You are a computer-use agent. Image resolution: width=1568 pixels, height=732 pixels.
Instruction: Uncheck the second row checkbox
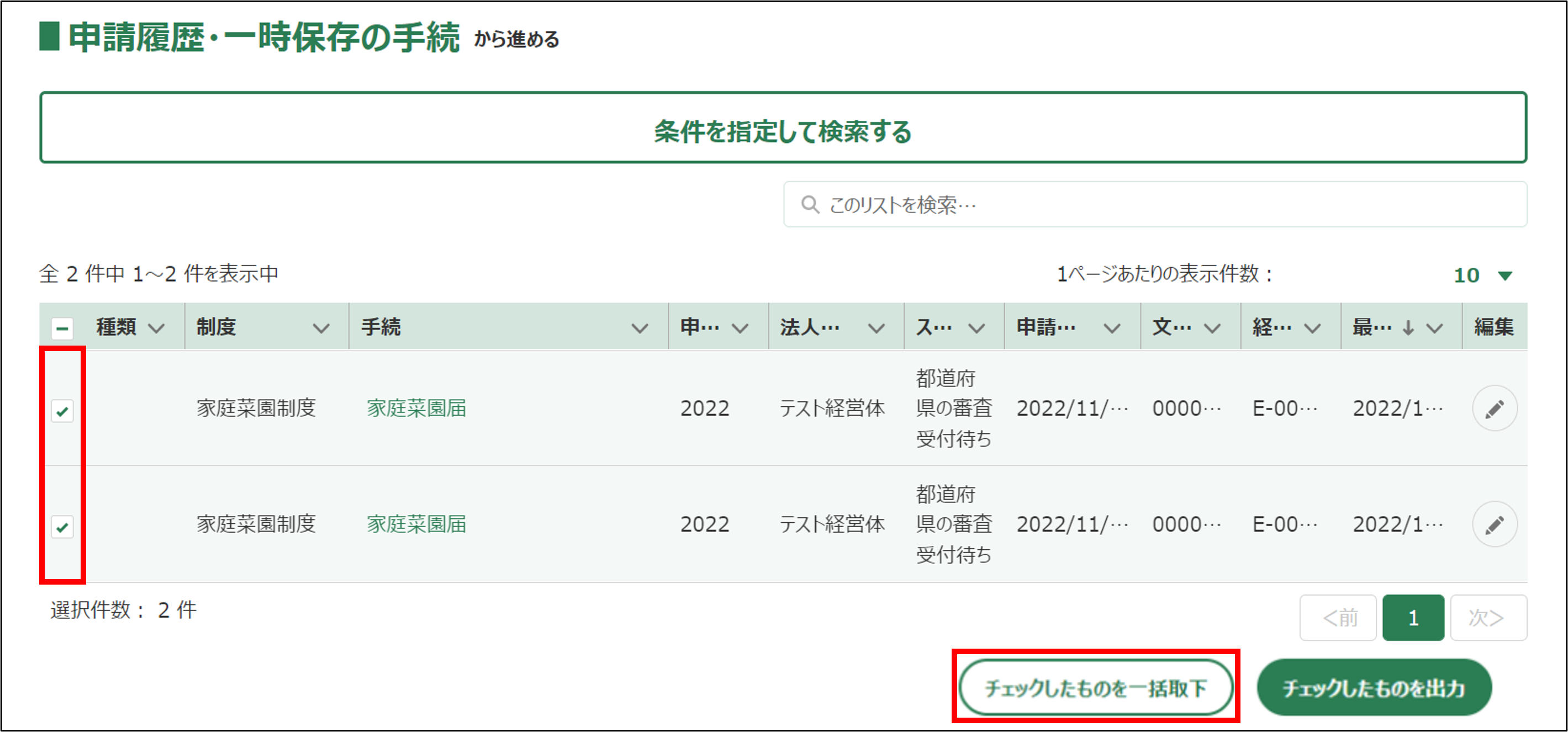point(62,526)
